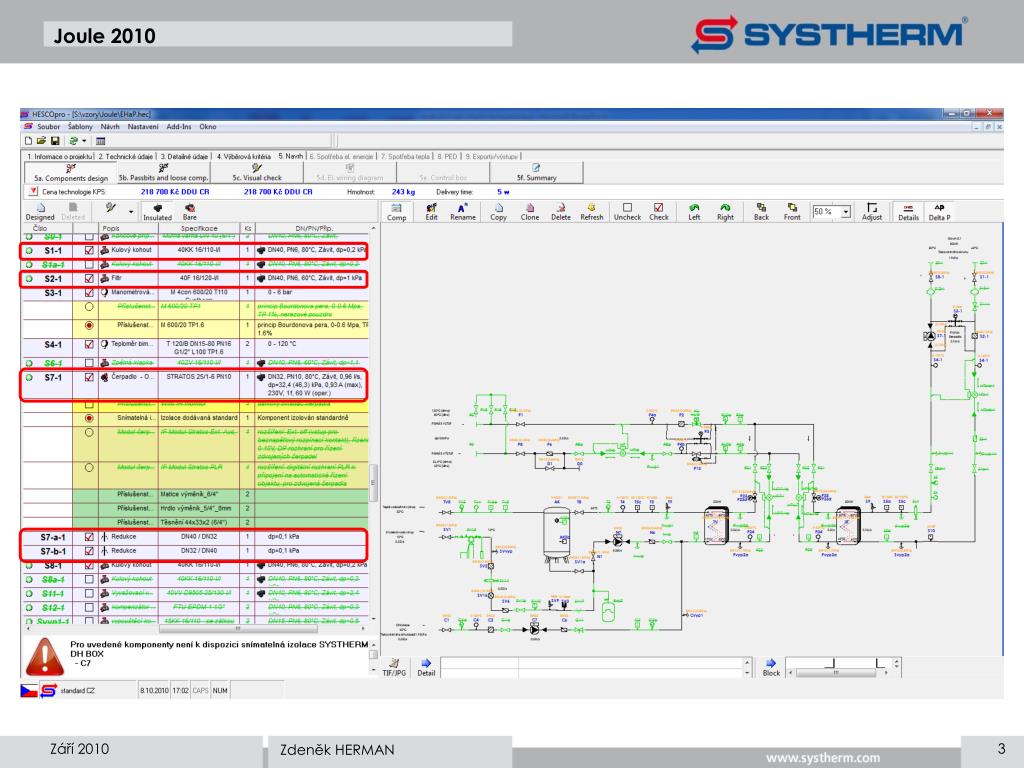Click the 5b. Passbits and loose comp. button
Screen dimensions: 1024x768
coord(163,172)
